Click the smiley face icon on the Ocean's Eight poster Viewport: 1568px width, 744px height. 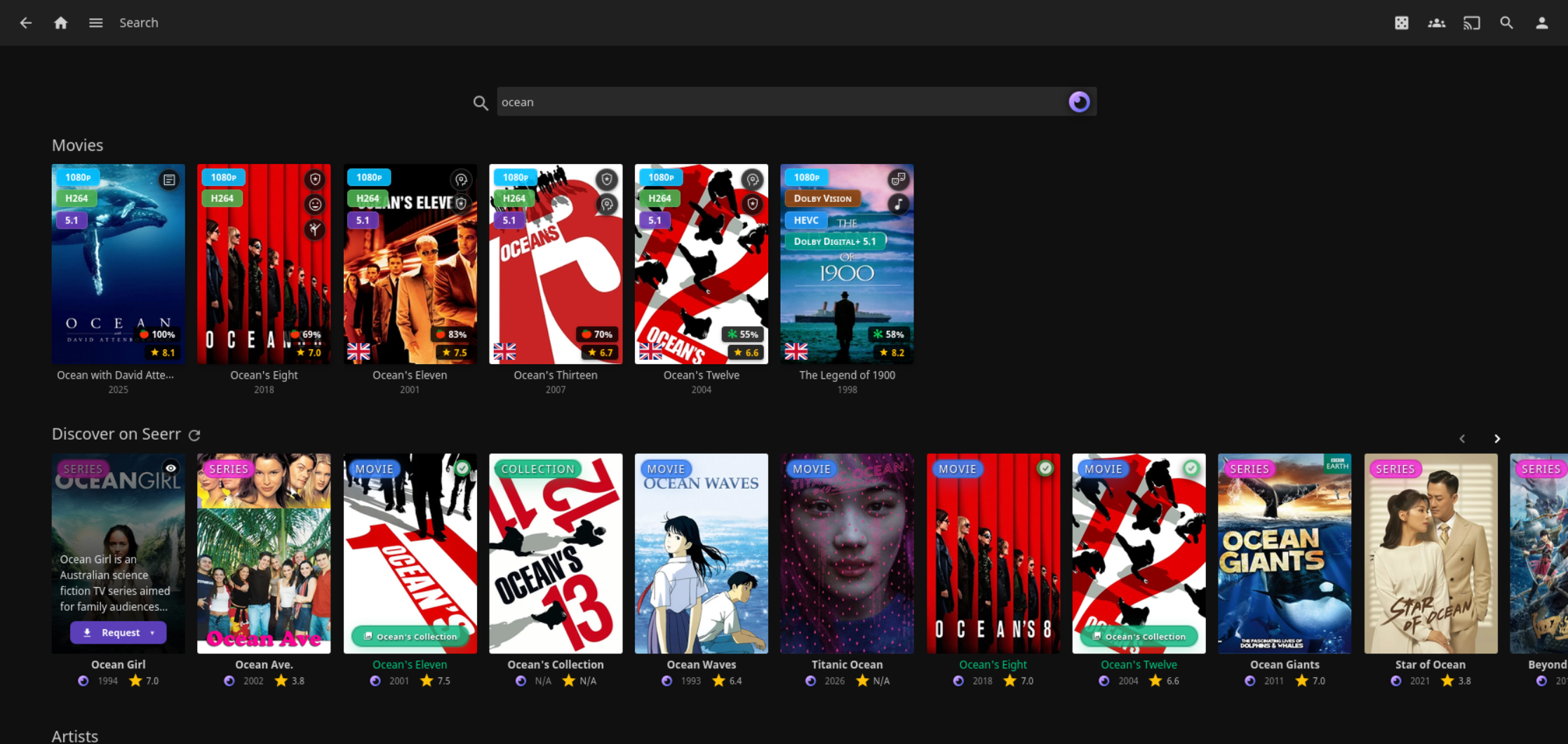pyautogui.click(x=315, y=205)
